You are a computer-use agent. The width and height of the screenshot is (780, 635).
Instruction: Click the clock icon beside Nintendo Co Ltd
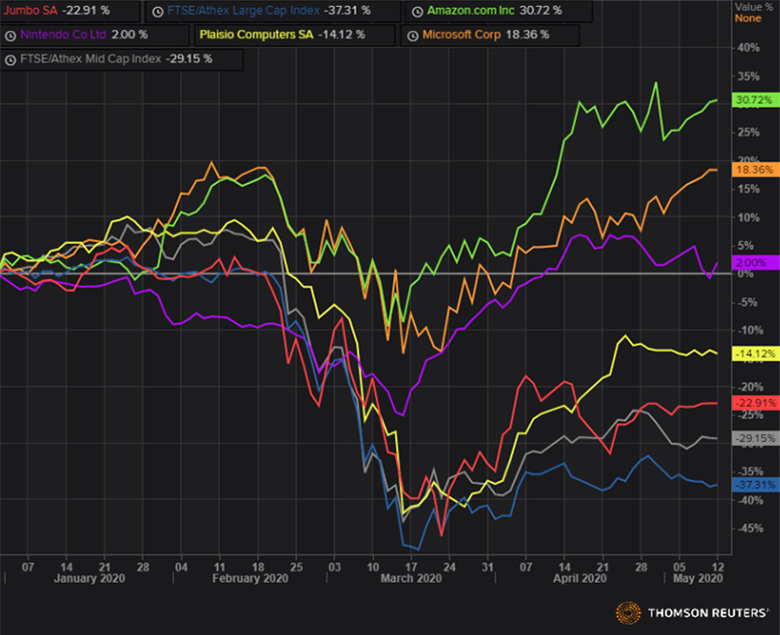click(x=10, y=36)
